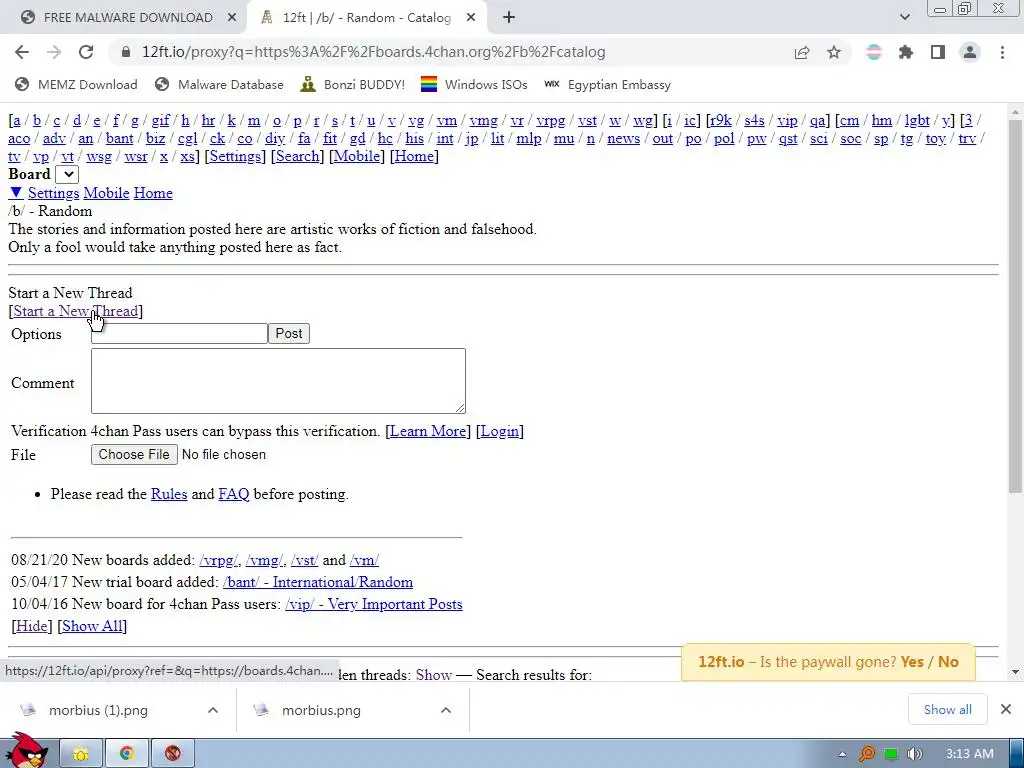The width and height of the screenshot is (1024, 768).
Task: Click the Show All announcements link
Action: point(92,626)
